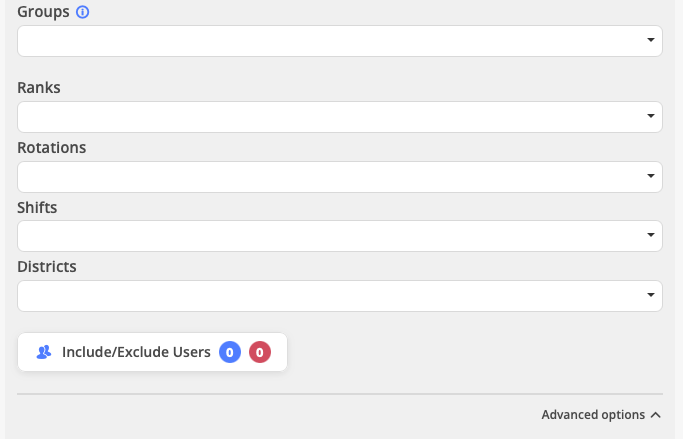Click the Rotations field label
The image size is (683, 439).
[x=52, y=148]
